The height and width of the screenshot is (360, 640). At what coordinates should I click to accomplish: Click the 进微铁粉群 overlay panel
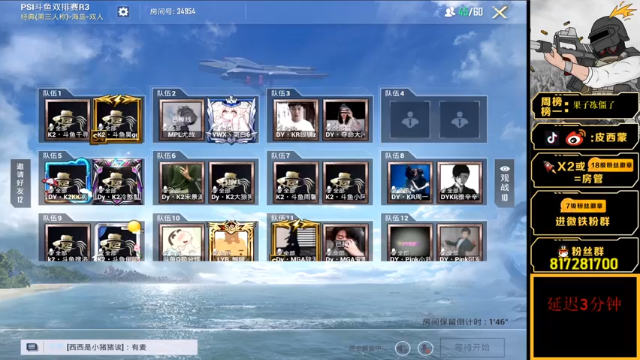pyautogui.click(x=584, y=213)
